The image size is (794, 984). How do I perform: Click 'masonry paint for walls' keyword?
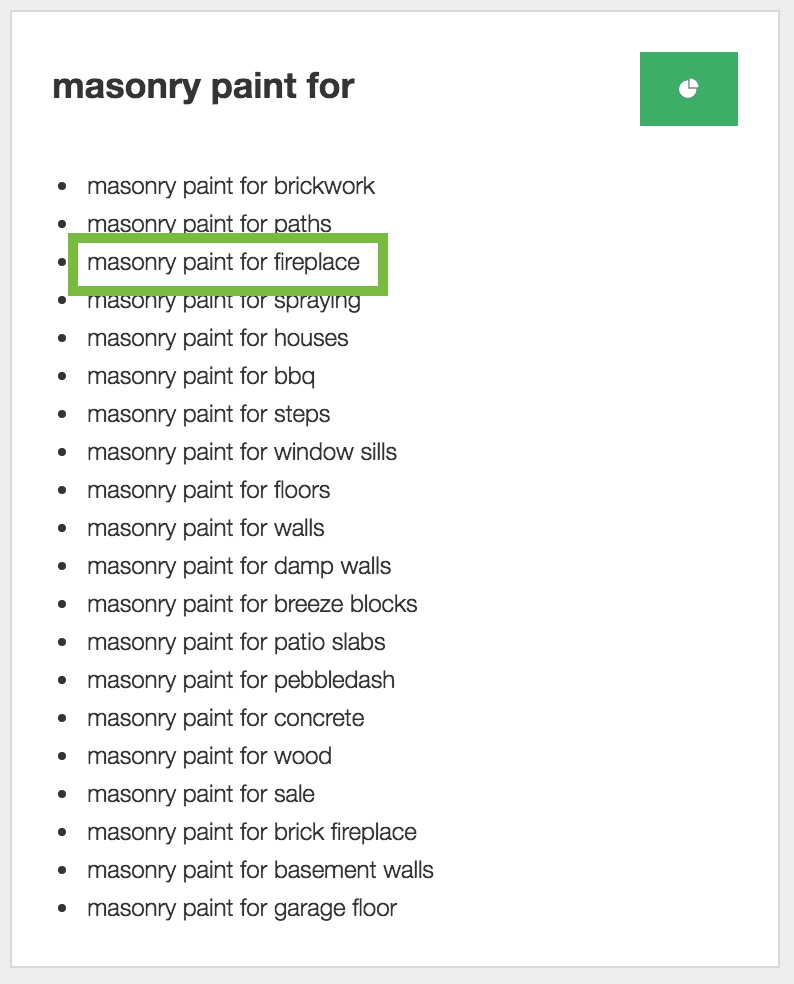[205, 528]
